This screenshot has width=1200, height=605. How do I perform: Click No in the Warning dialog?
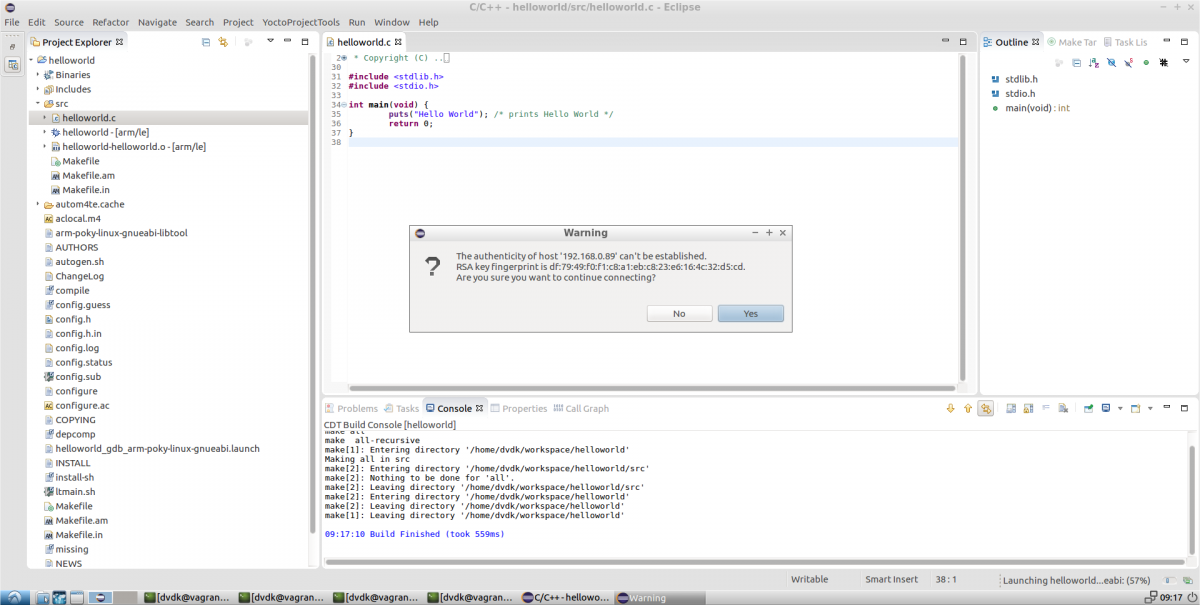679,314
